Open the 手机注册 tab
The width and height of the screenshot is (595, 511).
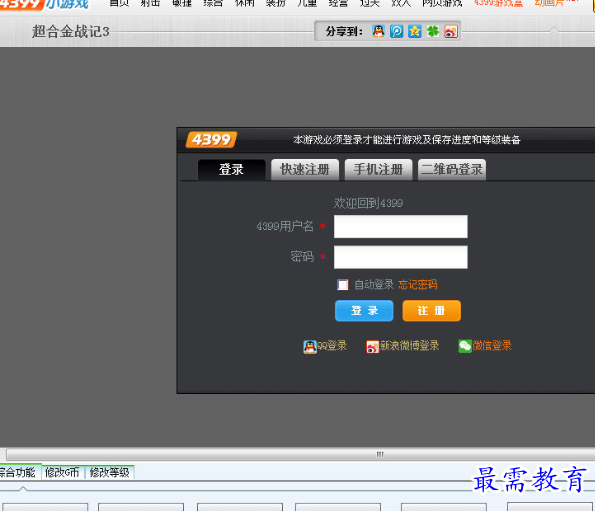pos(378,170)
